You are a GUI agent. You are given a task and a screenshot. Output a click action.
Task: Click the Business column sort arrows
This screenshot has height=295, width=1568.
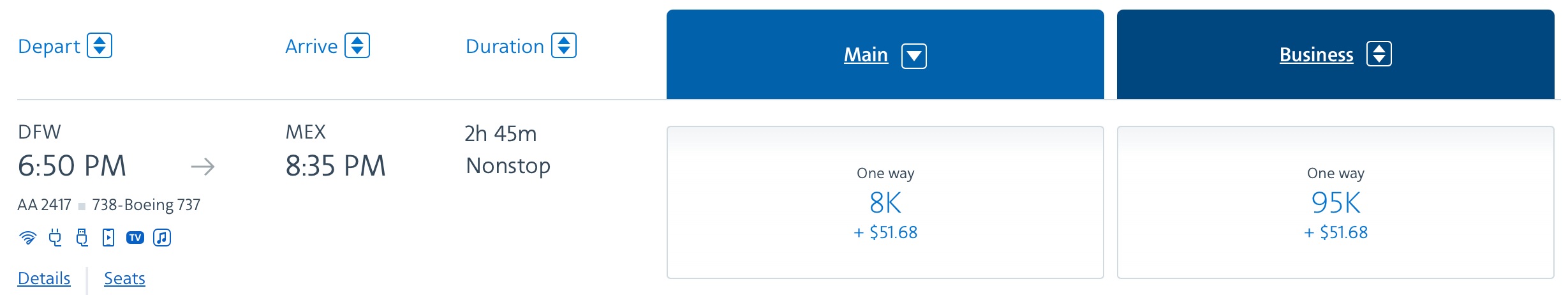[1379, 54]
